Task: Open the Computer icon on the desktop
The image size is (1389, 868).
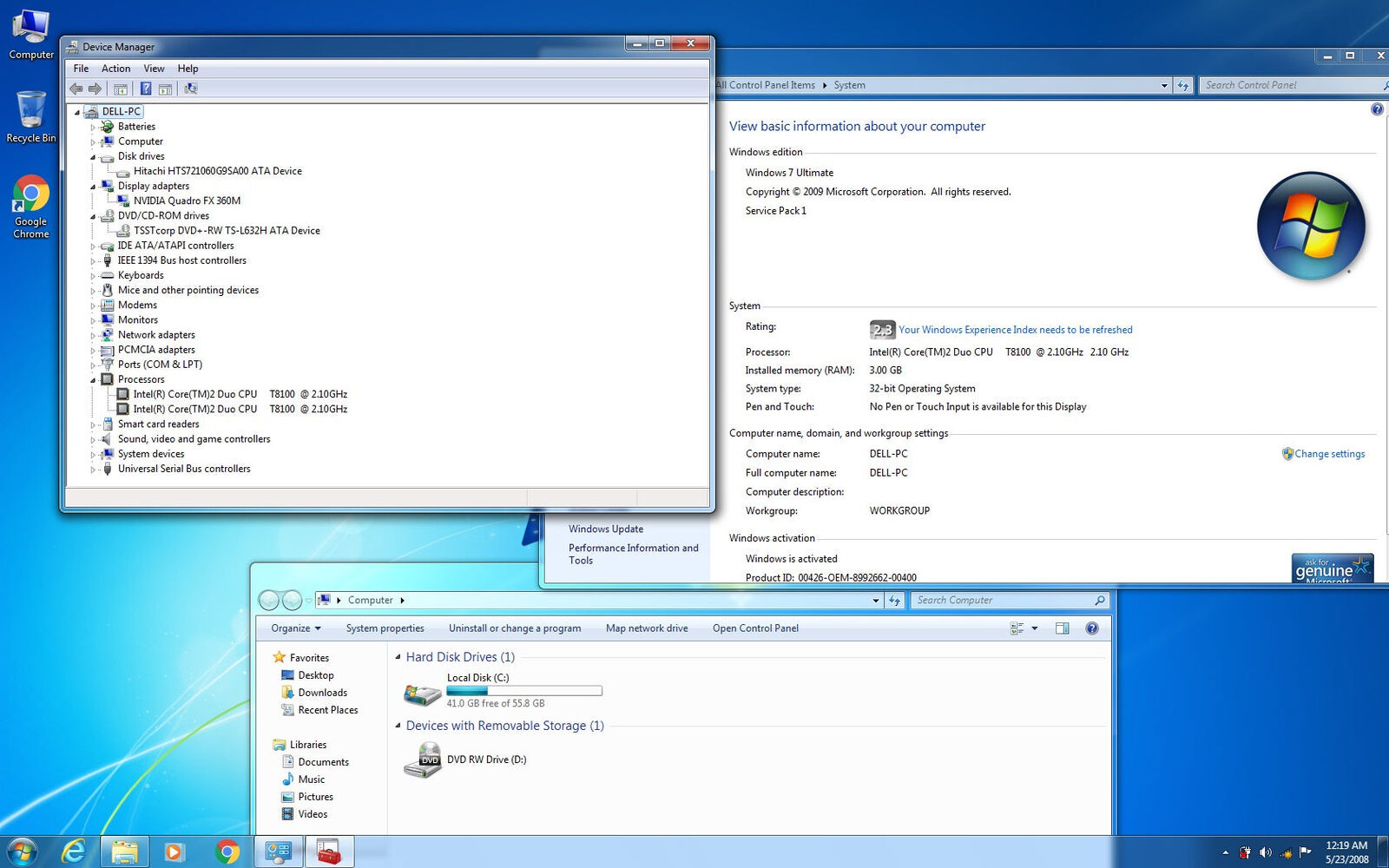Action: click(30, 26)
